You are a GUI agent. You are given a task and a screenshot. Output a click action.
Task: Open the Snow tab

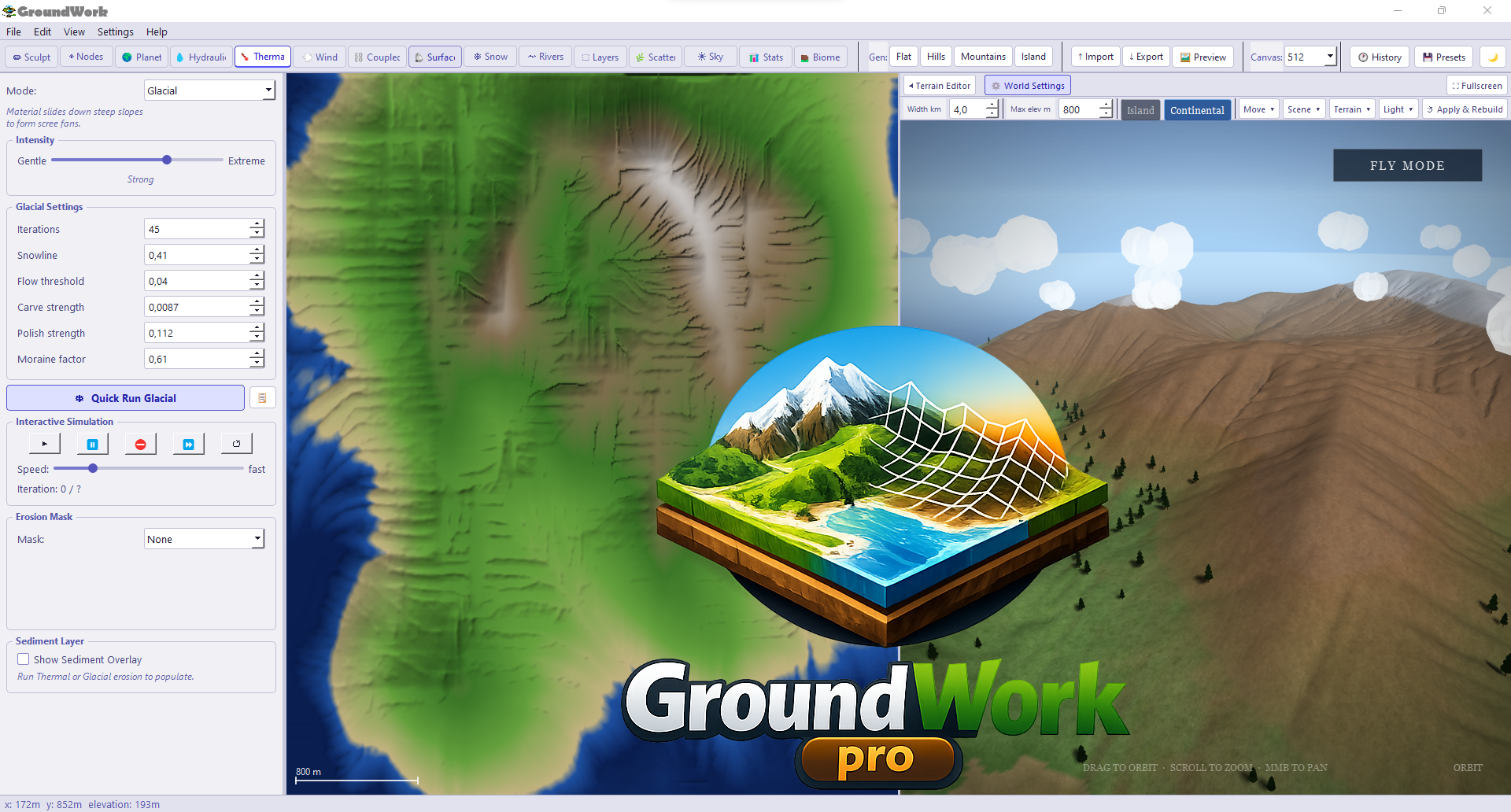click(x=490, y=57)
